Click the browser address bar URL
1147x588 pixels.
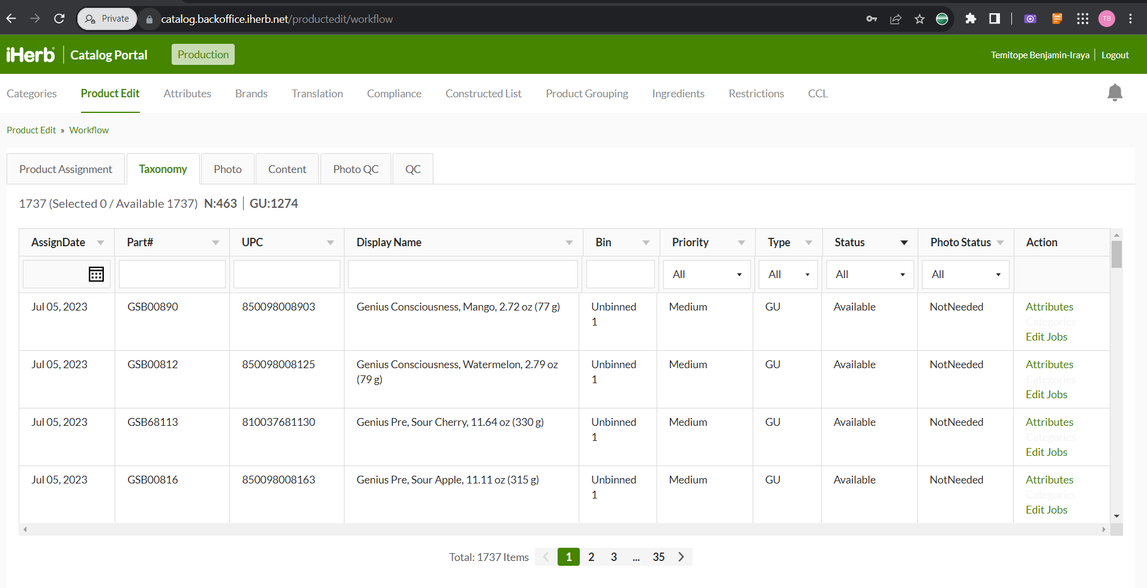(x=277, y=19)
